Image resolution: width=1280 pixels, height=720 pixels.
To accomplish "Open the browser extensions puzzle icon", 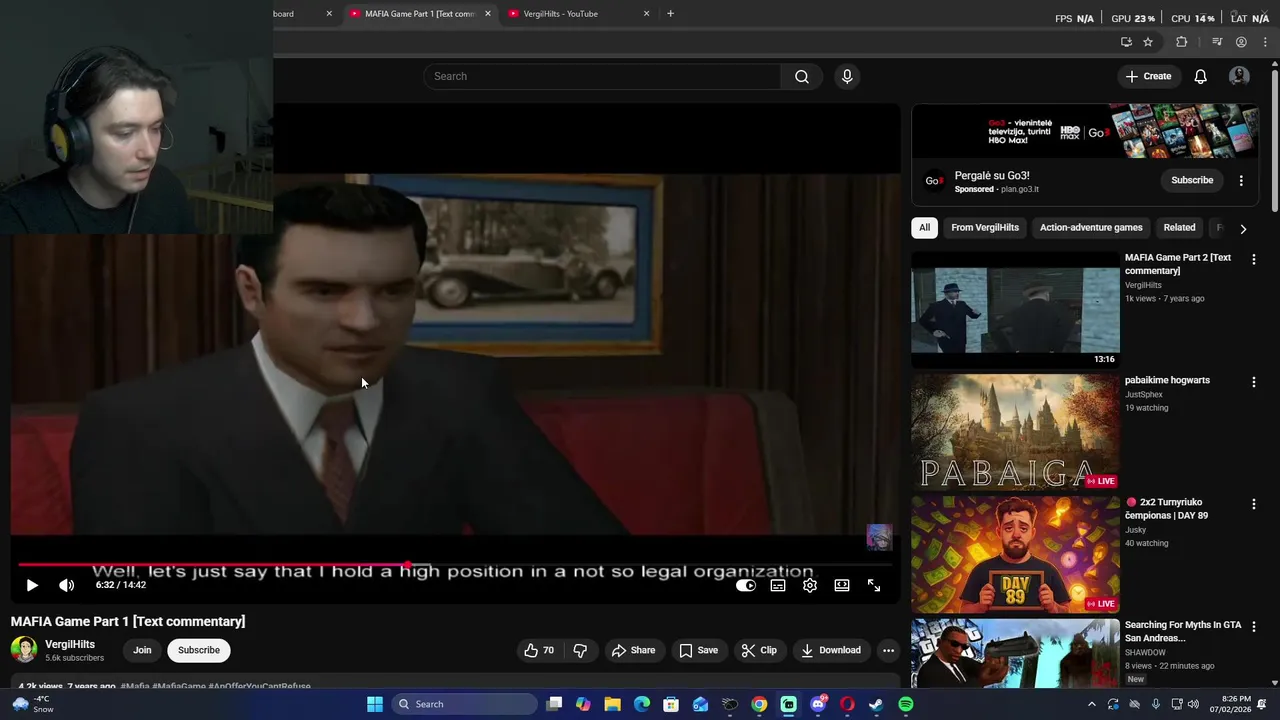I will click(1181, 42).
